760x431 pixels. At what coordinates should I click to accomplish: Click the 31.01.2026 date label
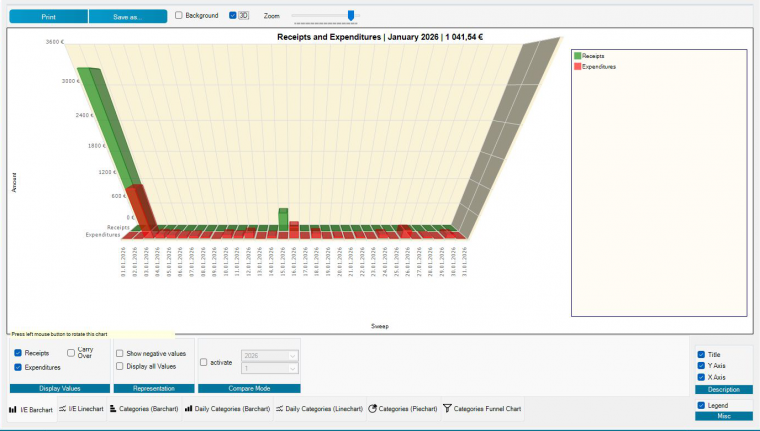coord(464,262)
